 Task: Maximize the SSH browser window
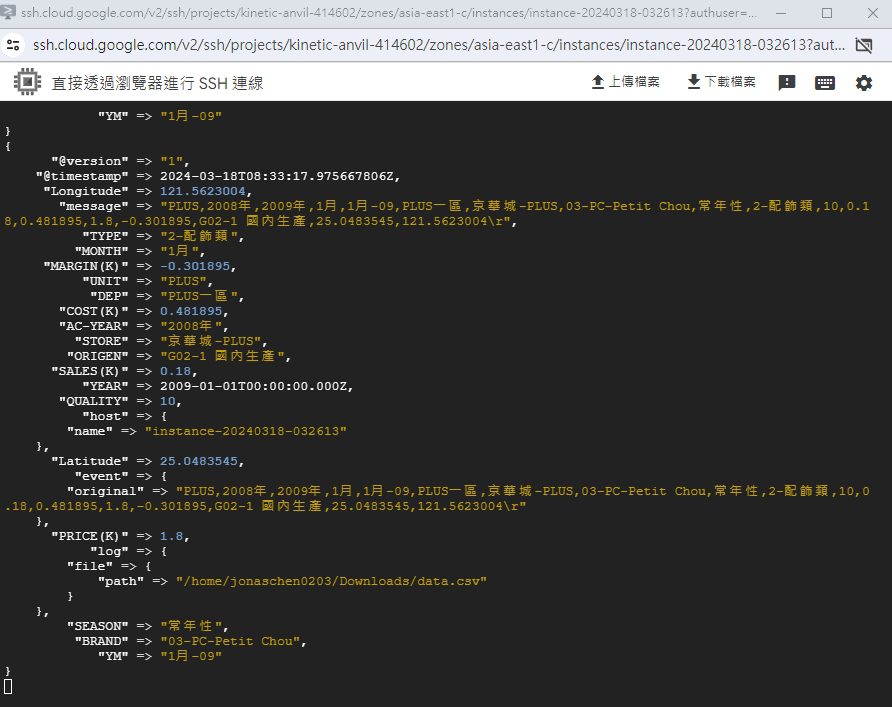tap(826, 14)
